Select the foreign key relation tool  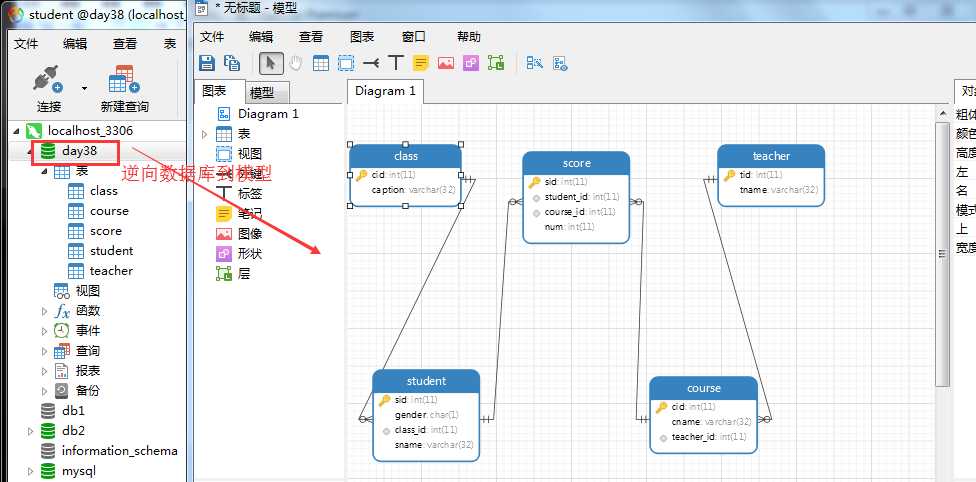tap(371, 63)
